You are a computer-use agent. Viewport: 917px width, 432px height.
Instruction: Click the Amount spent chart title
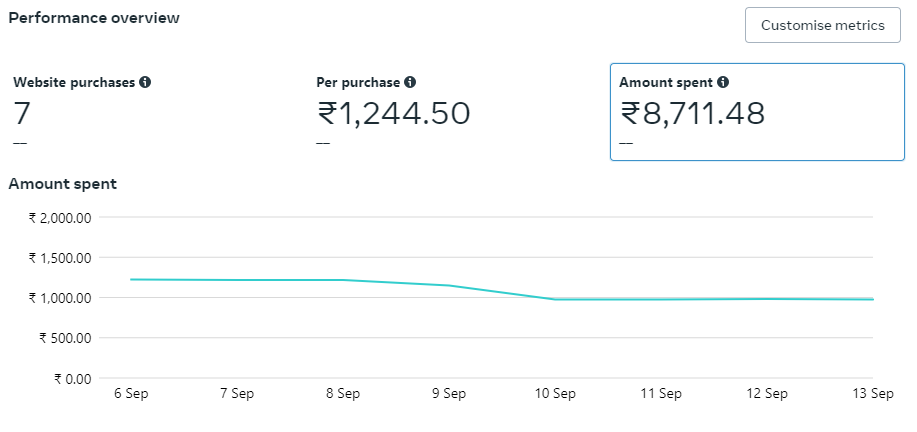(x=62, y=184)
